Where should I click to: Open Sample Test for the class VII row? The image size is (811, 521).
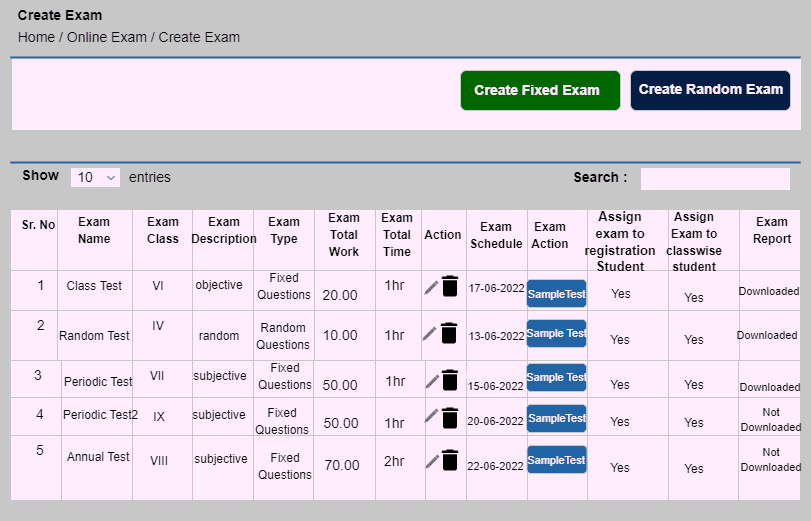coord(557,377)
